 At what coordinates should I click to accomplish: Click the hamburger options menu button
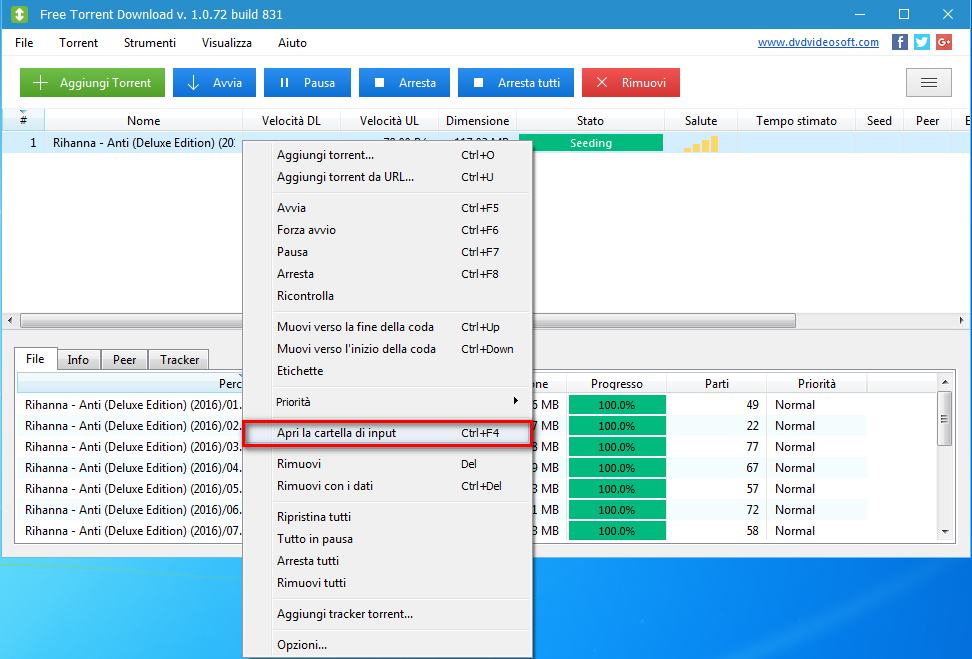click(x=929, y=82)
